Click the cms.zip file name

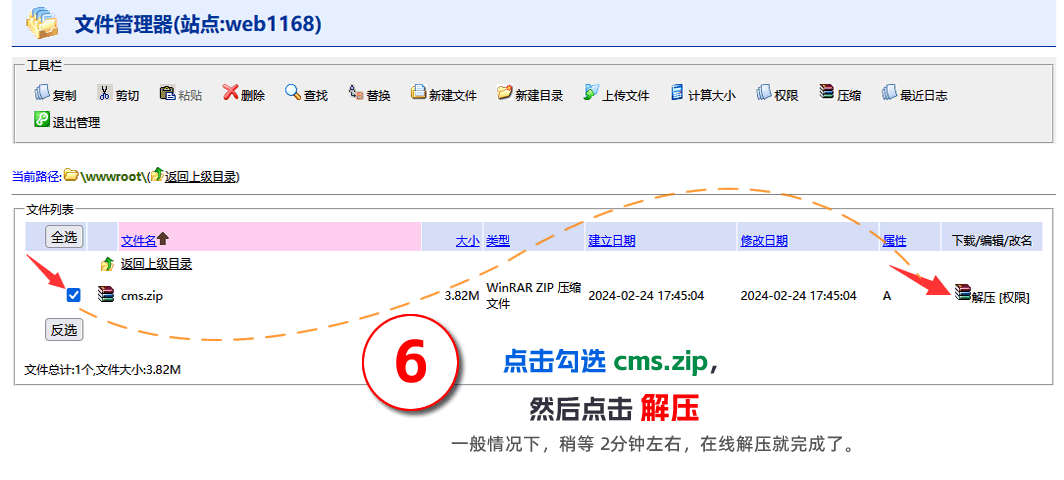coord(142,295)
